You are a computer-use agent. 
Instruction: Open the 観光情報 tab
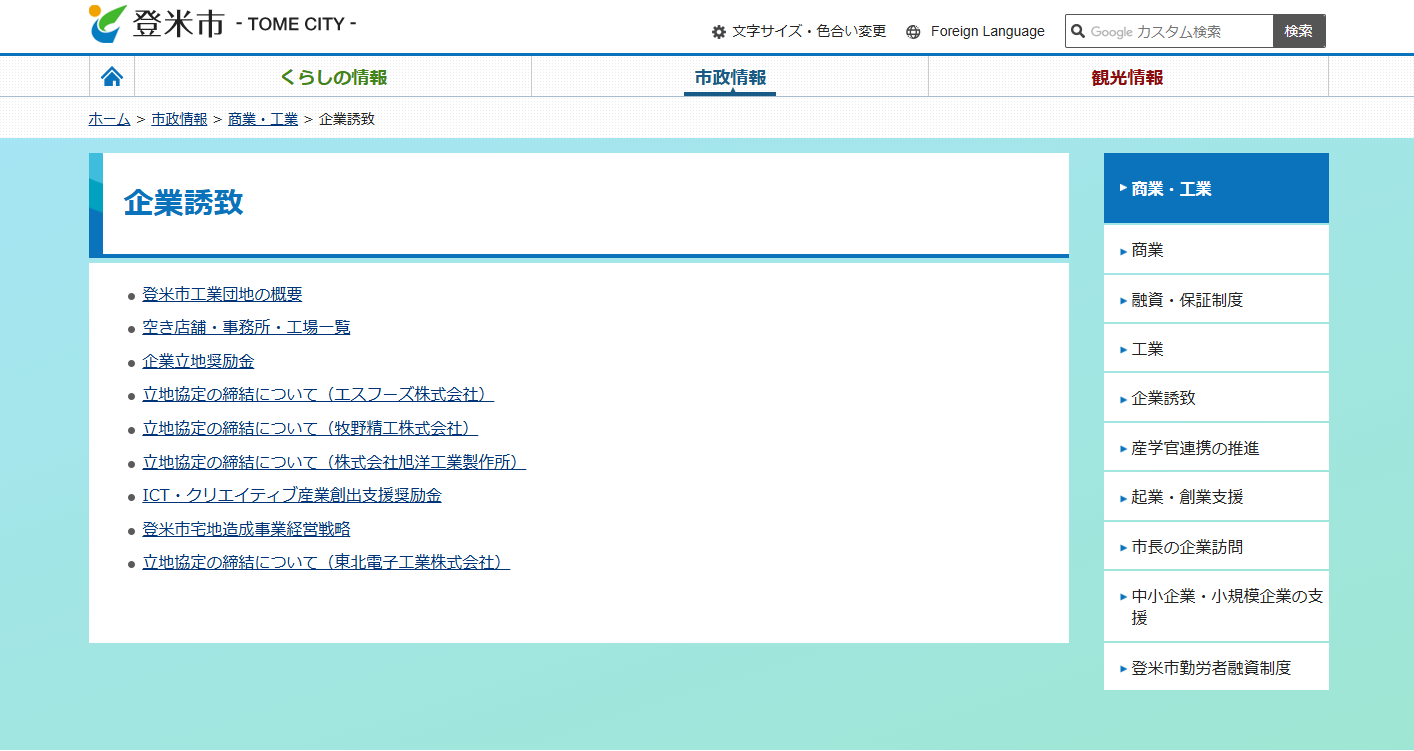click(x=1128, y=77)
